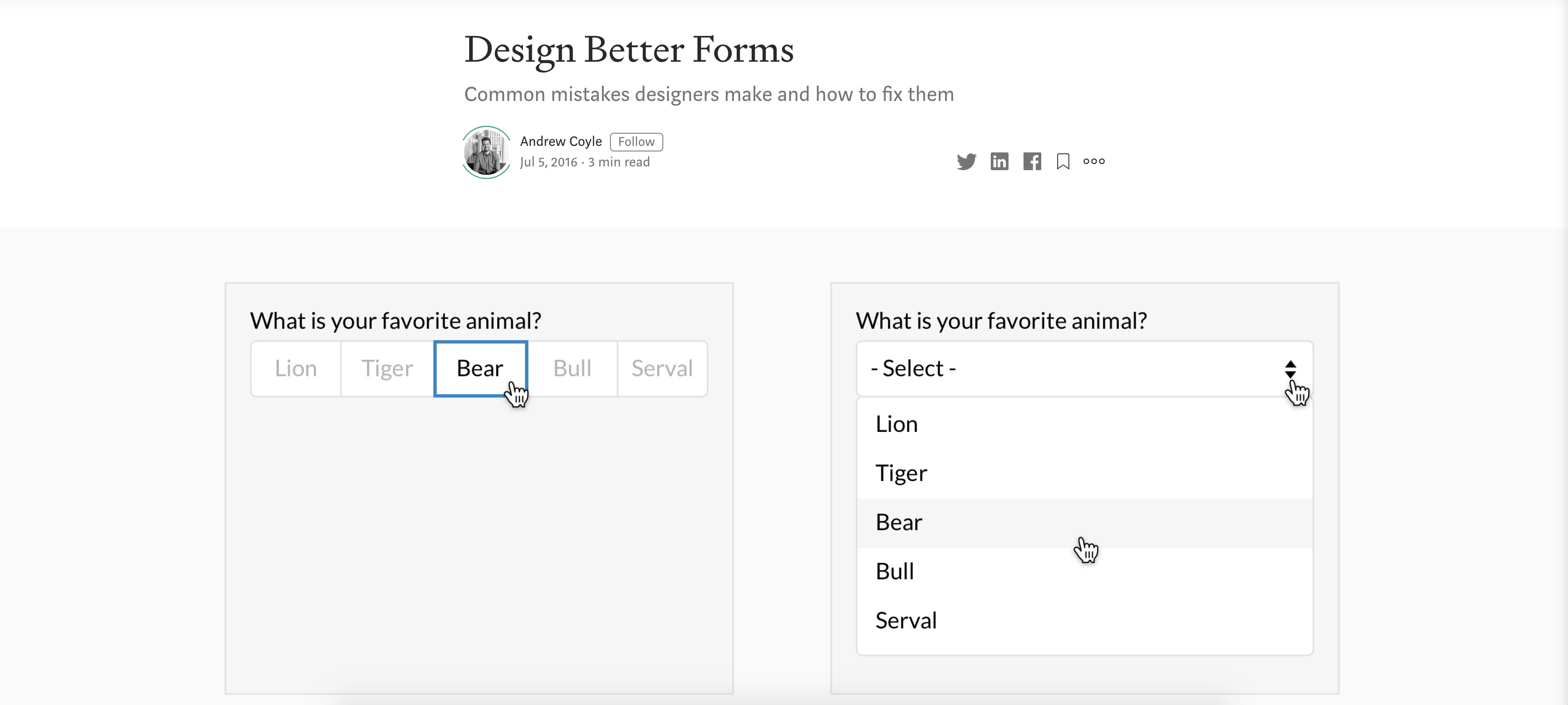Share the article on Twitter
This screenshot has height=705, width=1568.
(x=966, y=161)
